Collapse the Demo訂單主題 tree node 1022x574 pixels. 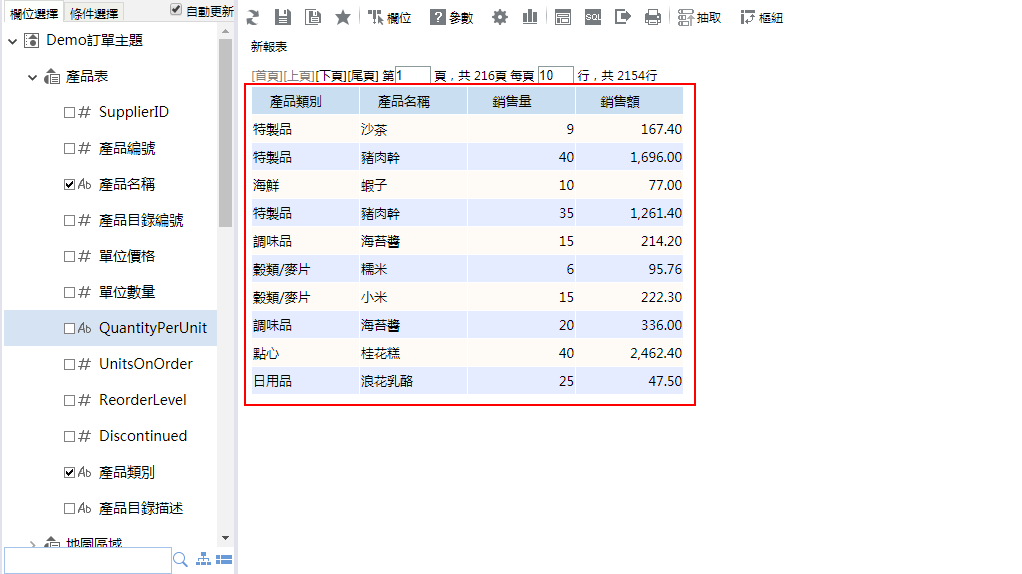click(x=13, y=41)
